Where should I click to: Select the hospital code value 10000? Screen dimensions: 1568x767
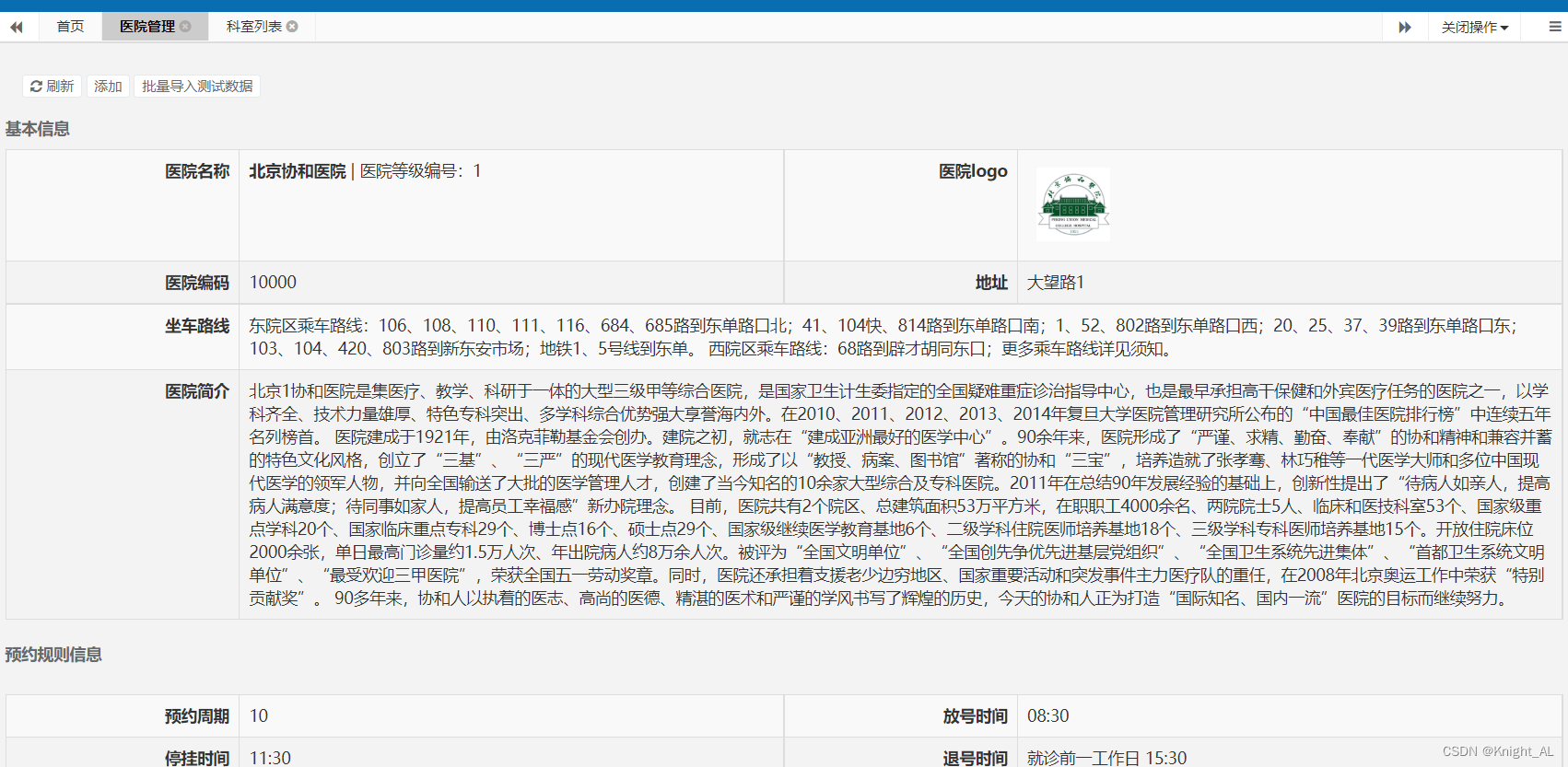[x=273, y=283]
